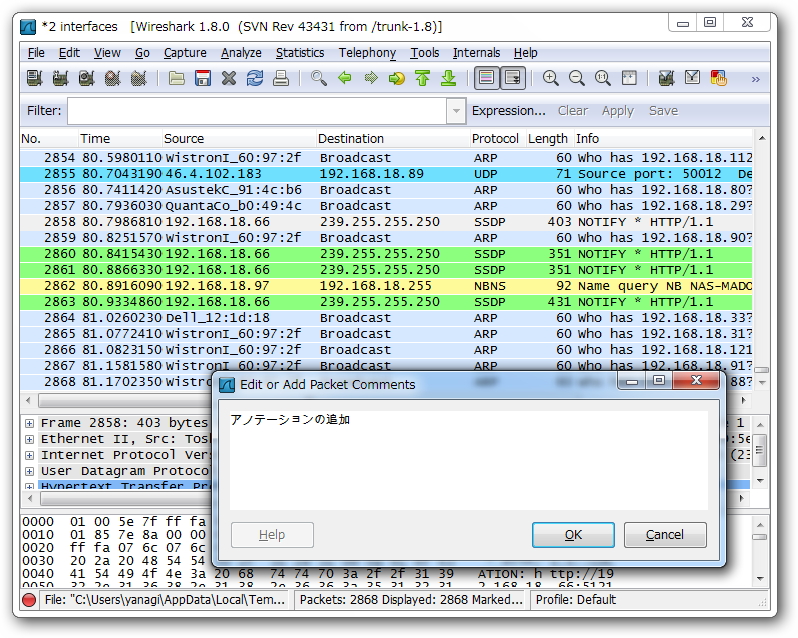The image size is (798, 638).
Task: Open the File menu
Action: pyautogui.click(x=36, y=53)
